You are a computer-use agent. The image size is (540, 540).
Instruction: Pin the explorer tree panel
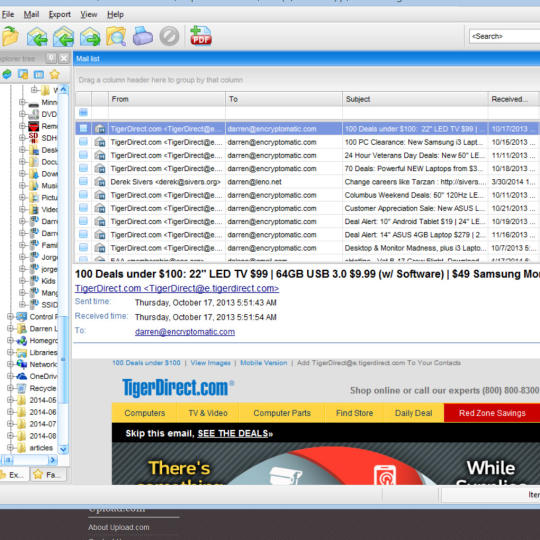51,58
